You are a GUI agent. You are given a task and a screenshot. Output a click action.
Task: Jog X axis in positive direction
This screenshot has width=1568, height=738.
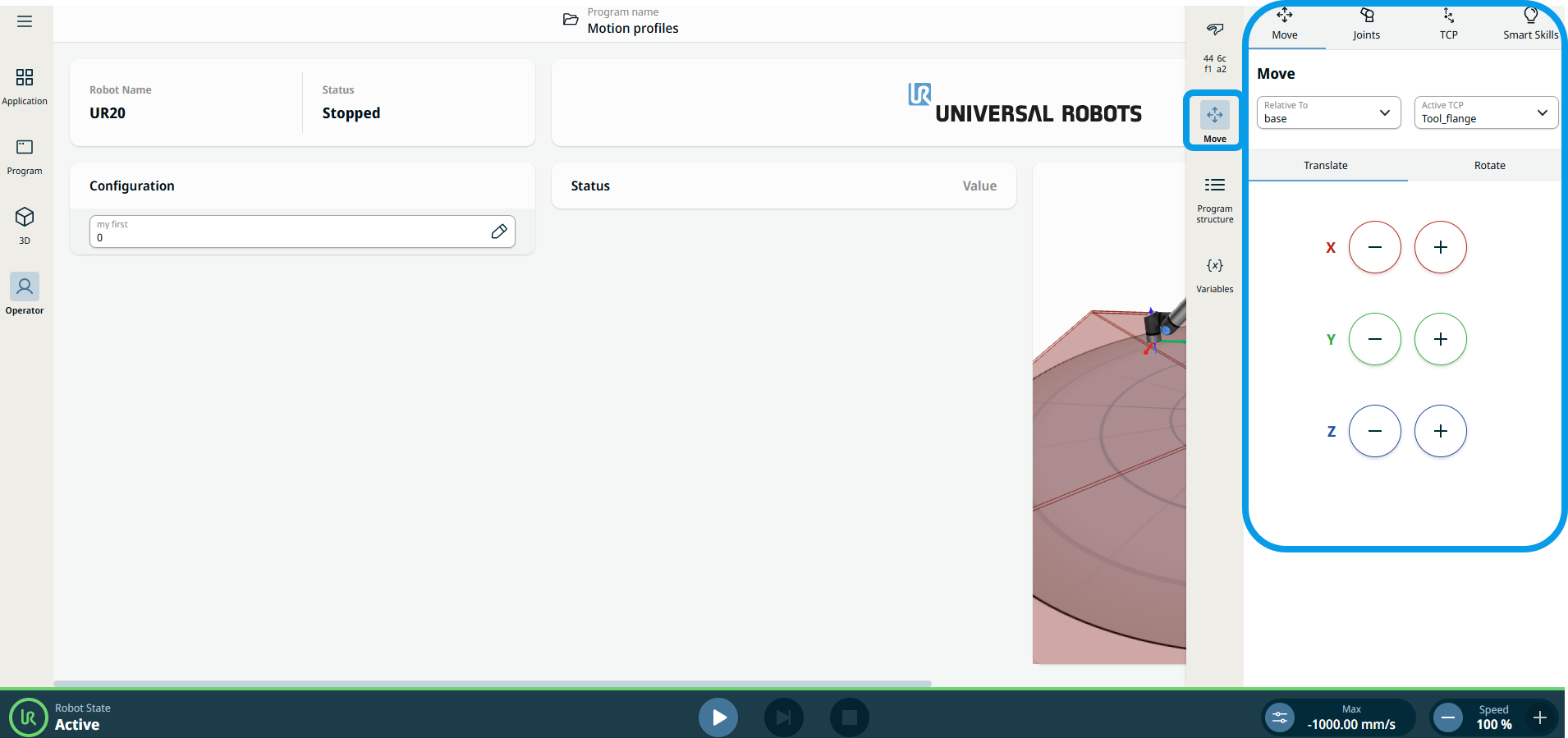pos(1440,247)
